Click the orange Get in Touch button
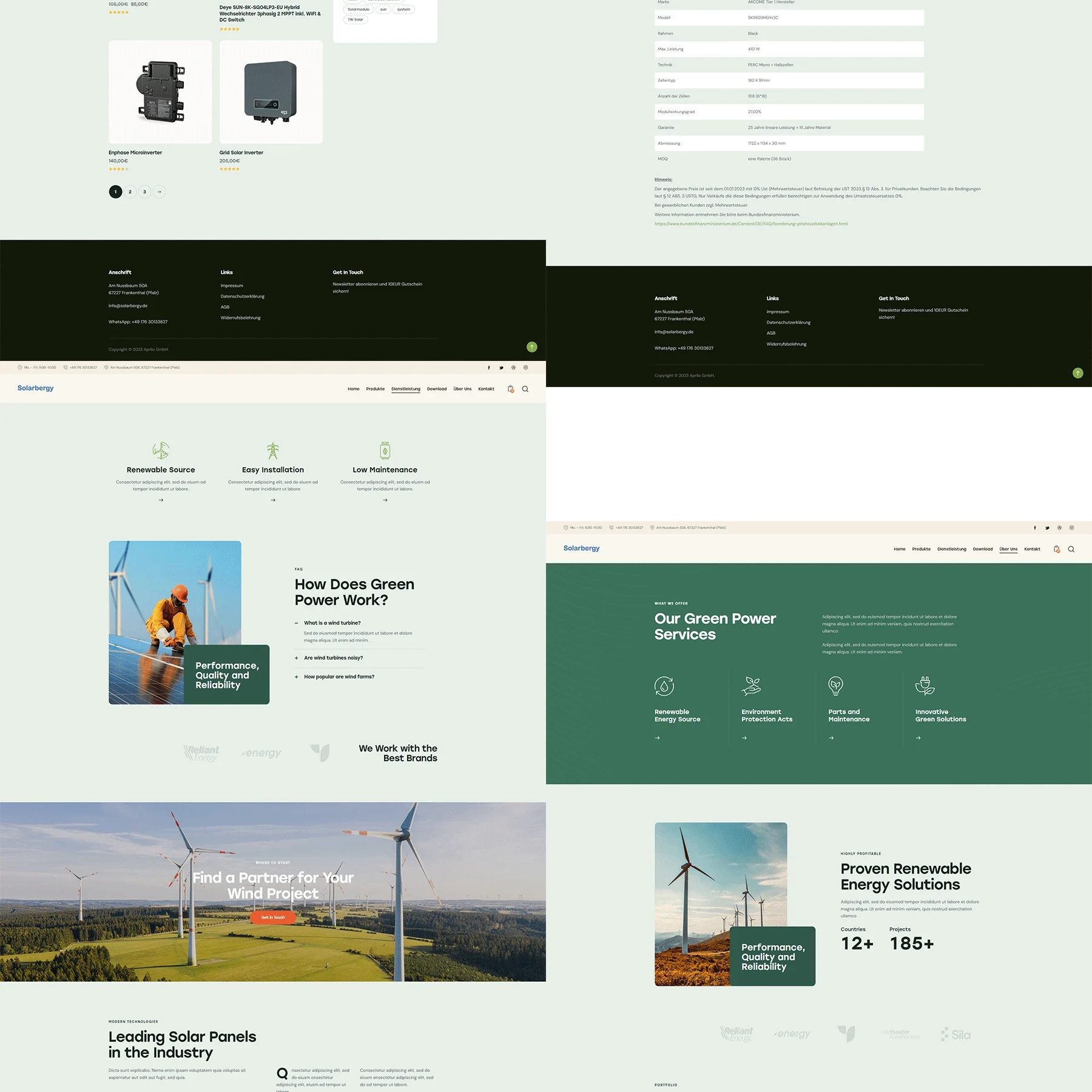Image resolution: width=1092 pixels, height=1092 pixels. click(x=273, y=917)
